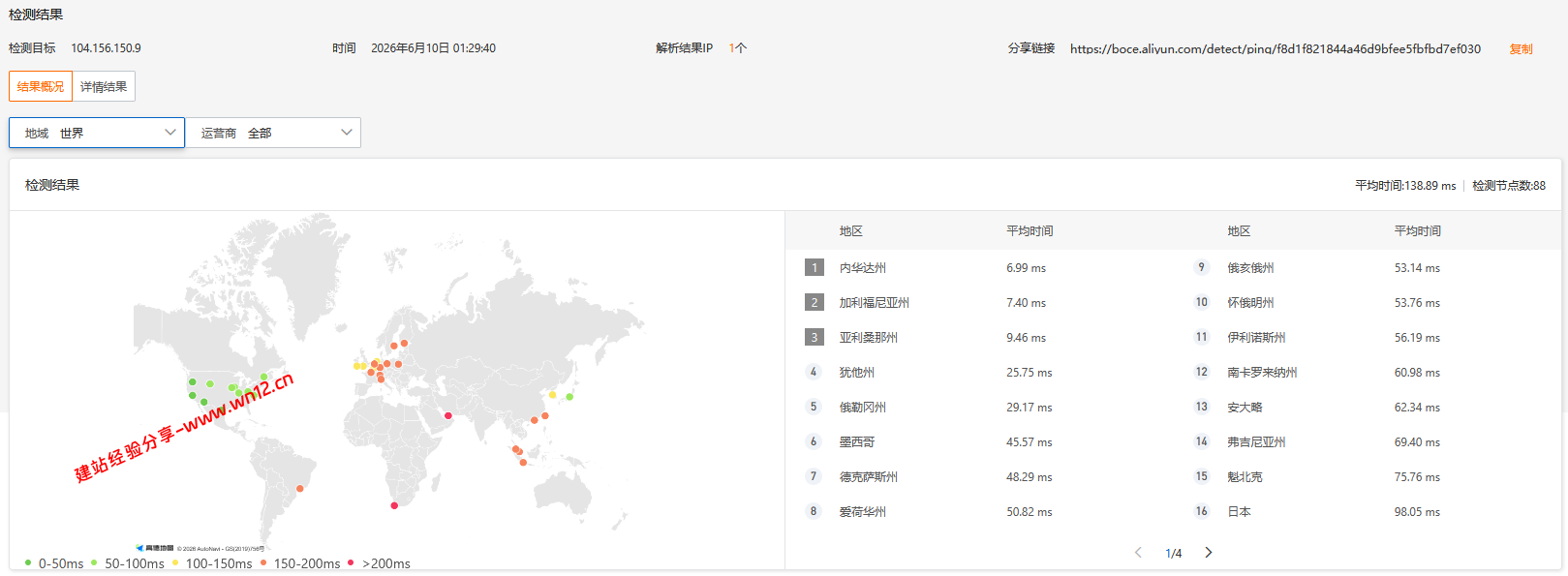Click rank 15 badge for 魁北克
The height and width of the screenshot is (576, 1568).
[1201, 476]
